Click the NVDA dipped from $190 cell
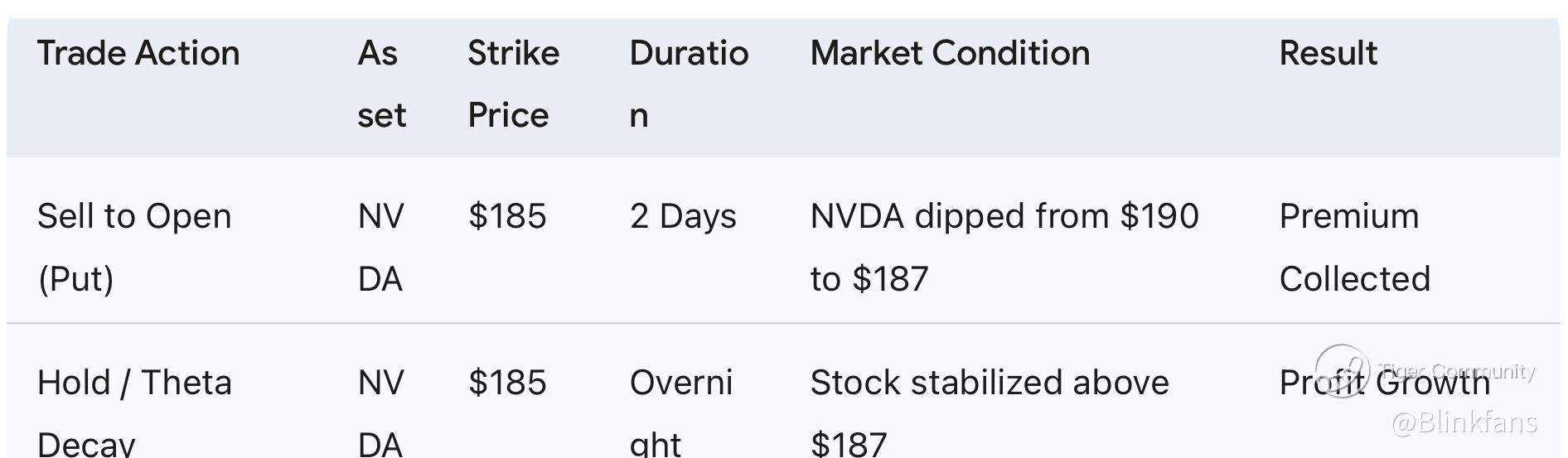The height and width of the screenshot is (458, 1568). [1004, 247]
